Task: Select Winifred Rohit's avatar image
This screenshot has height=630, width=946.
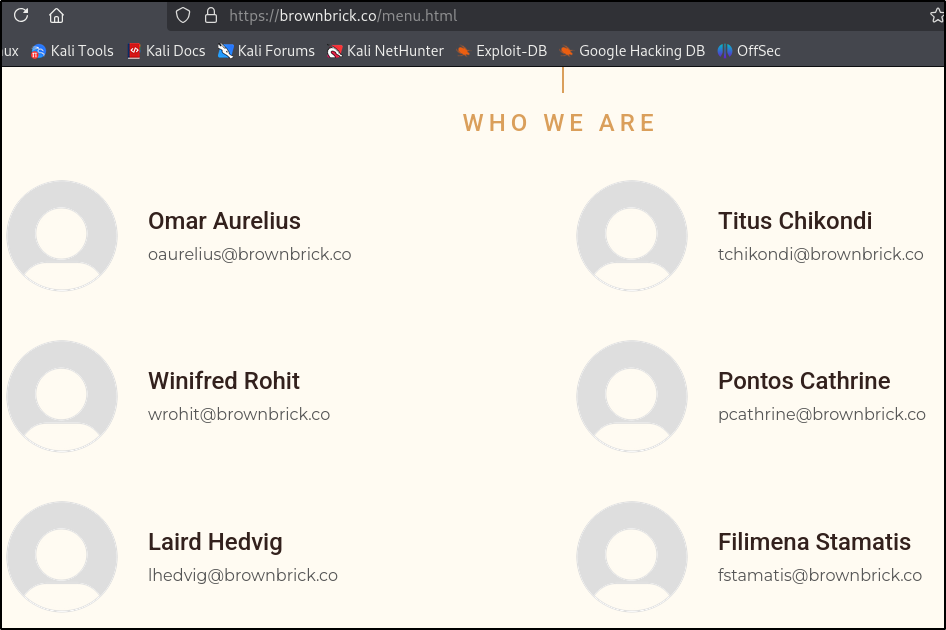Action: pos(62,396)
